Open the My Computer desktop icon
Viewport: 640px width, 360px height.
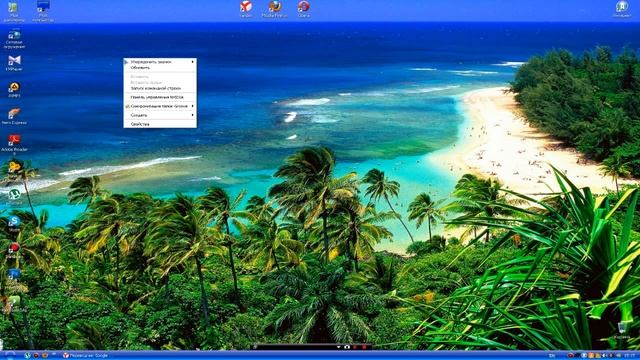coord(43,11)
